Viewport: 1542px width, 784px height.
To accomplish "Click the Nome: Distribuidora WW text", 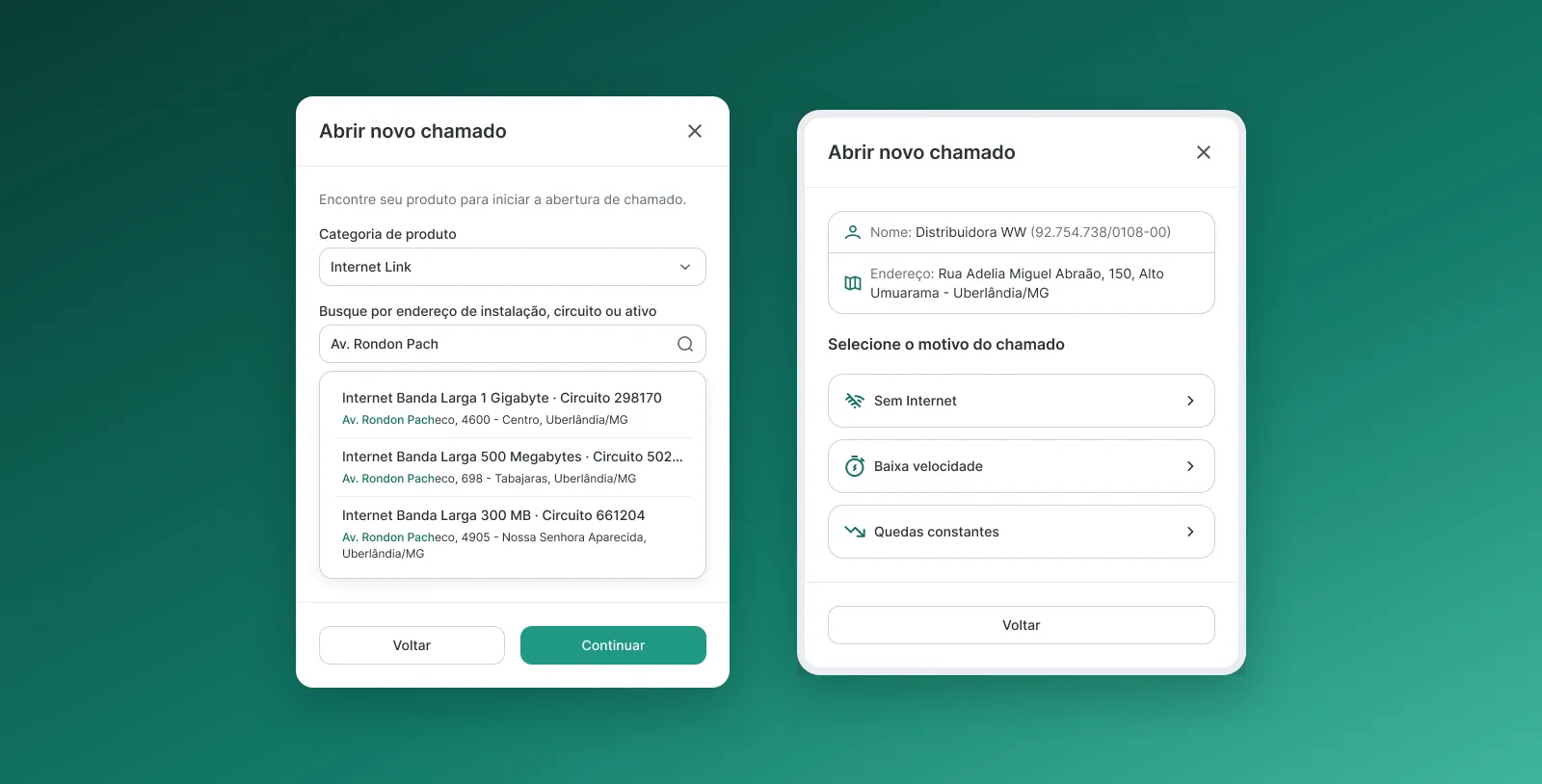I will [x=1021, y=232].
